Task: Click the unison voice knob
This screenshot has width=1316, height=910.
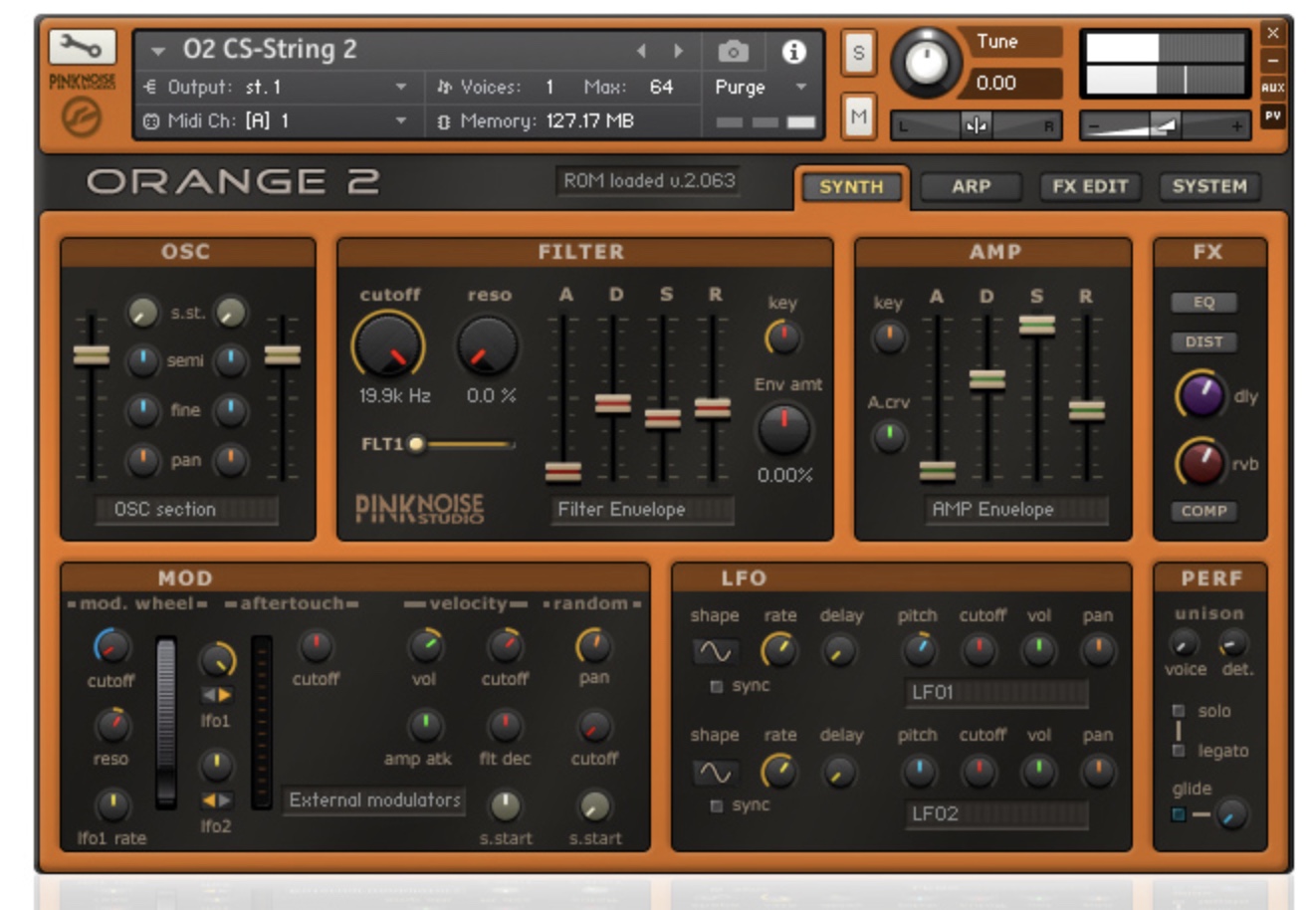Action: 1184,644
